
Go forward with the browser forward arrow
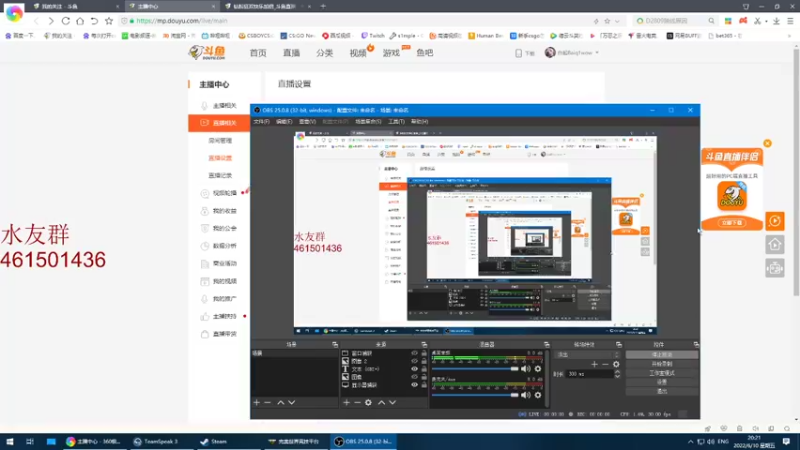51,21
